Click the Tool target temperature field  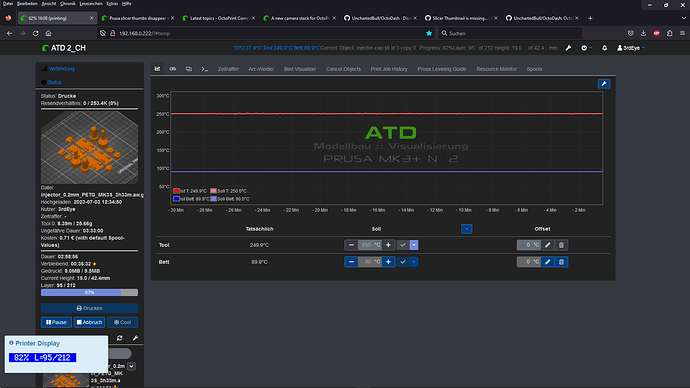pos(370,245)
